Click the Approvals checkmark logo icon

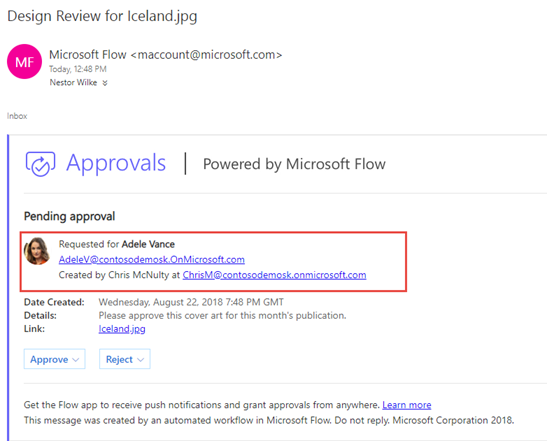tap(40, 164)
